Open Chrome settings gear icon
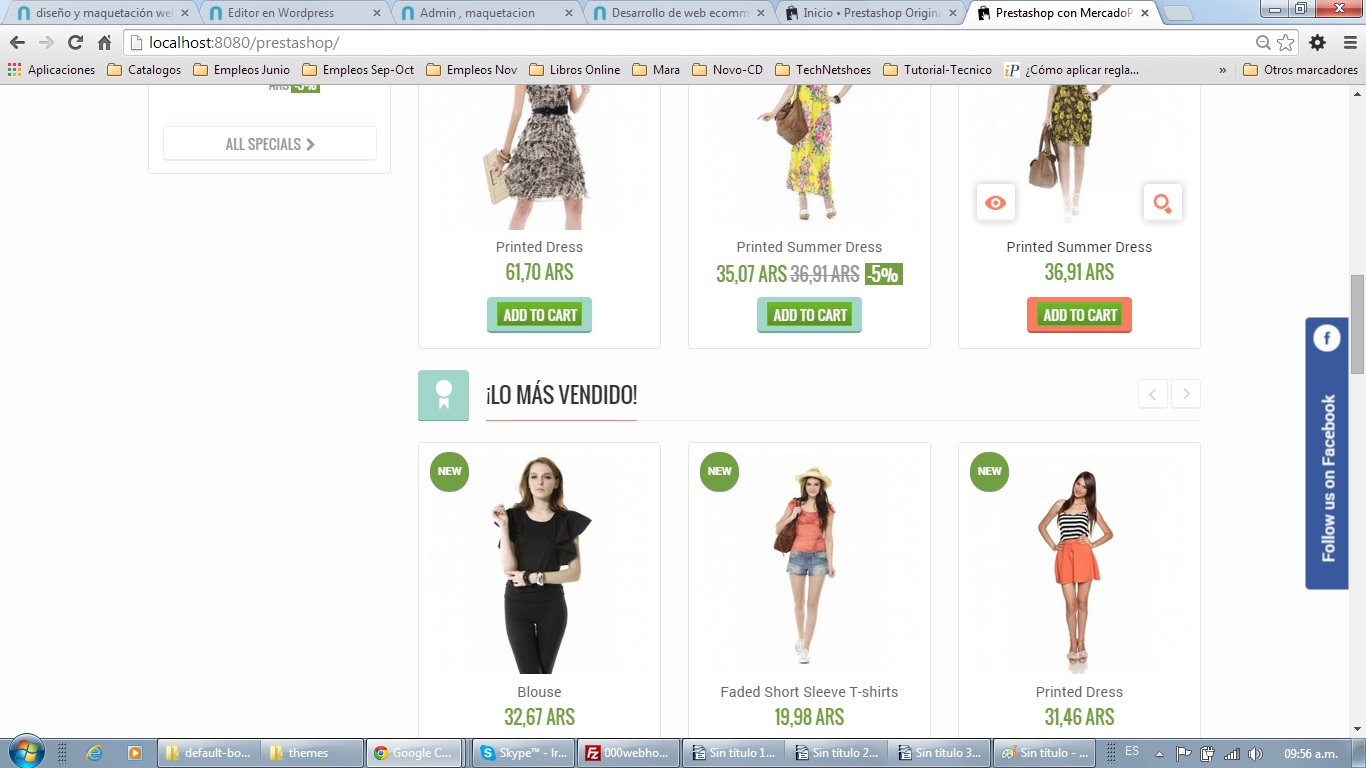 coord(1318,43)
